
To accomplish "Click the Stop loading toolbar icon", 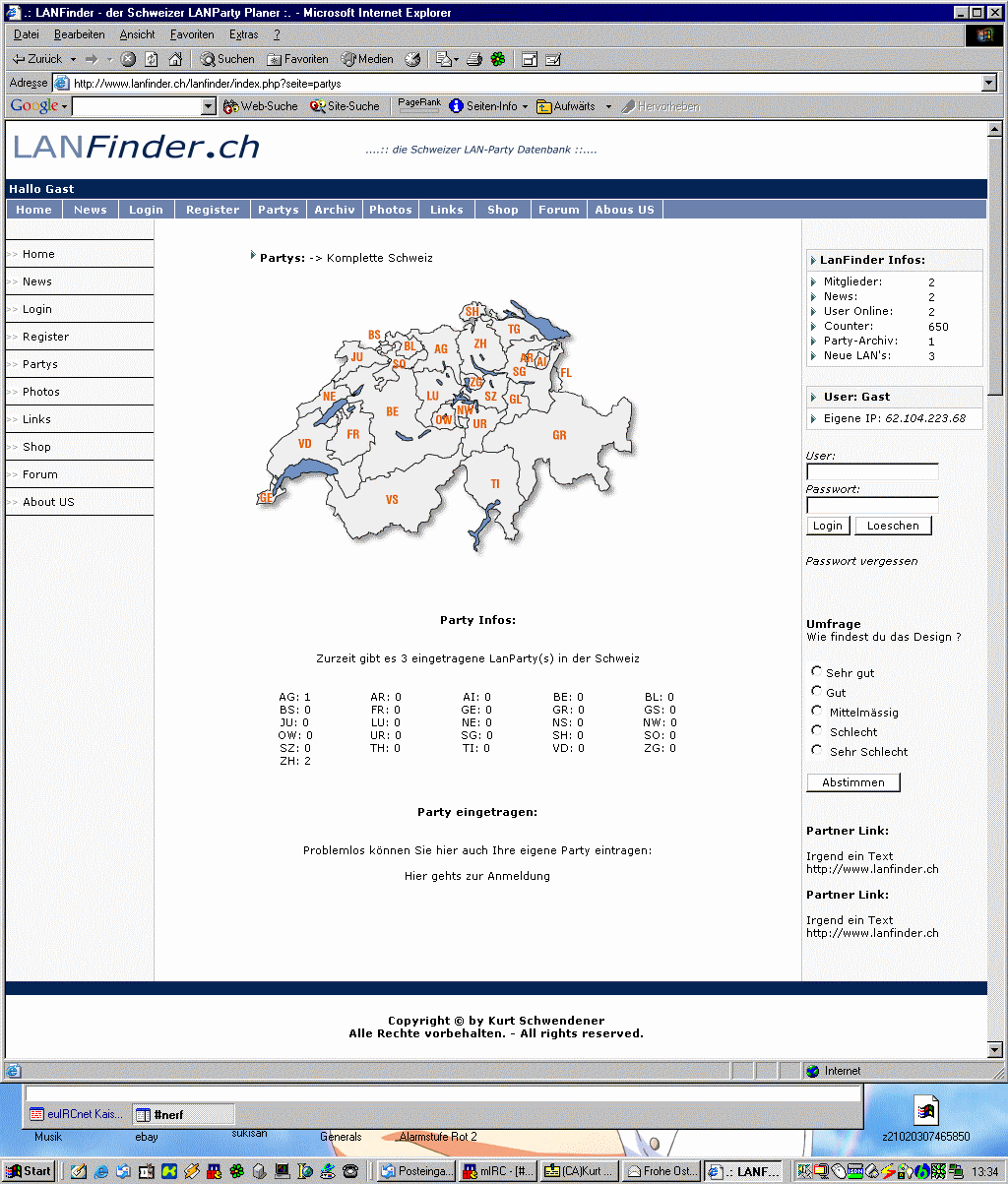I will pyautogui.click(x=128, y=59).
